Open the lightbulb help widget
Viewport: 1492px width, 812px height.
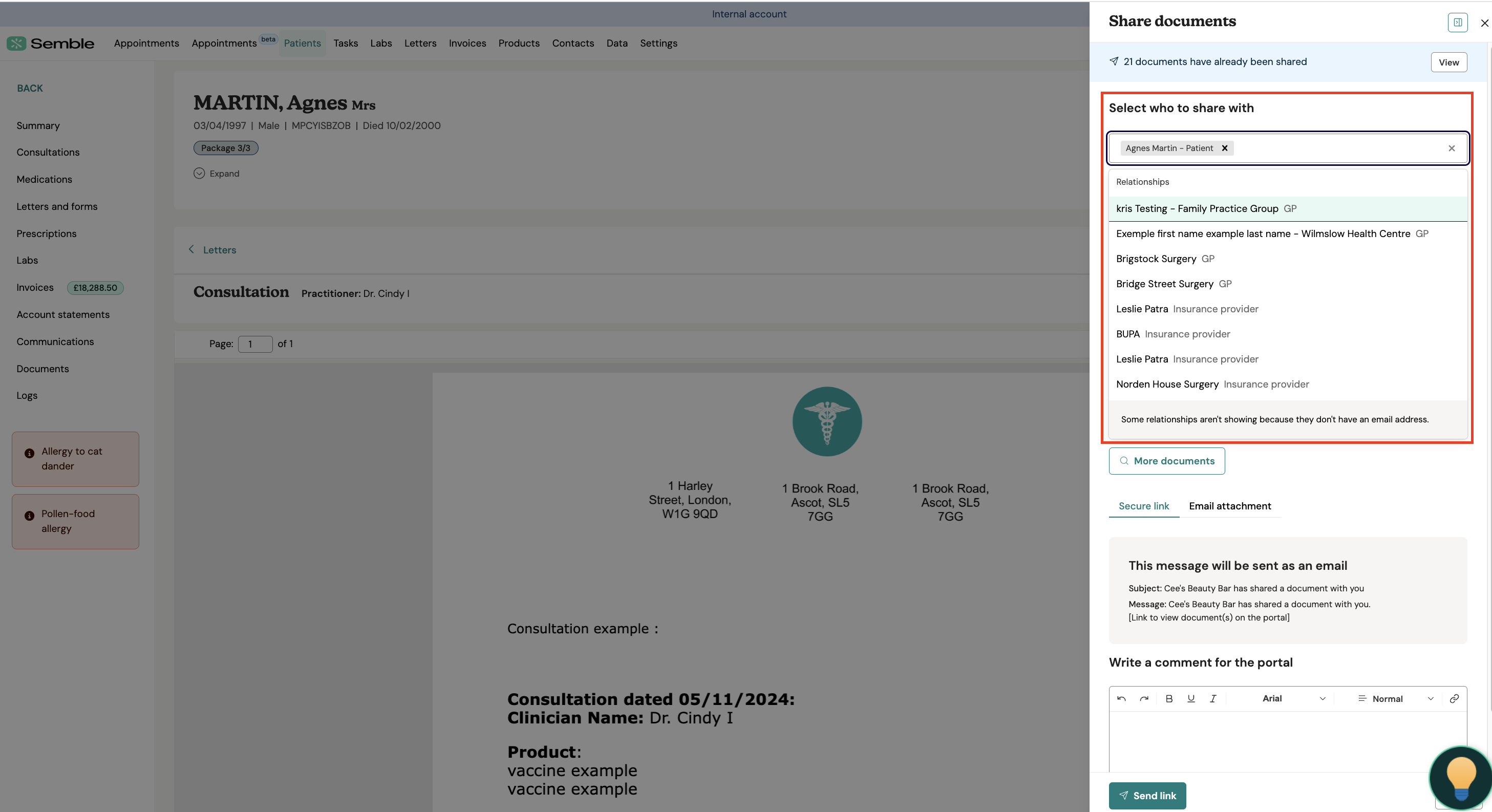coord(1460,778)
